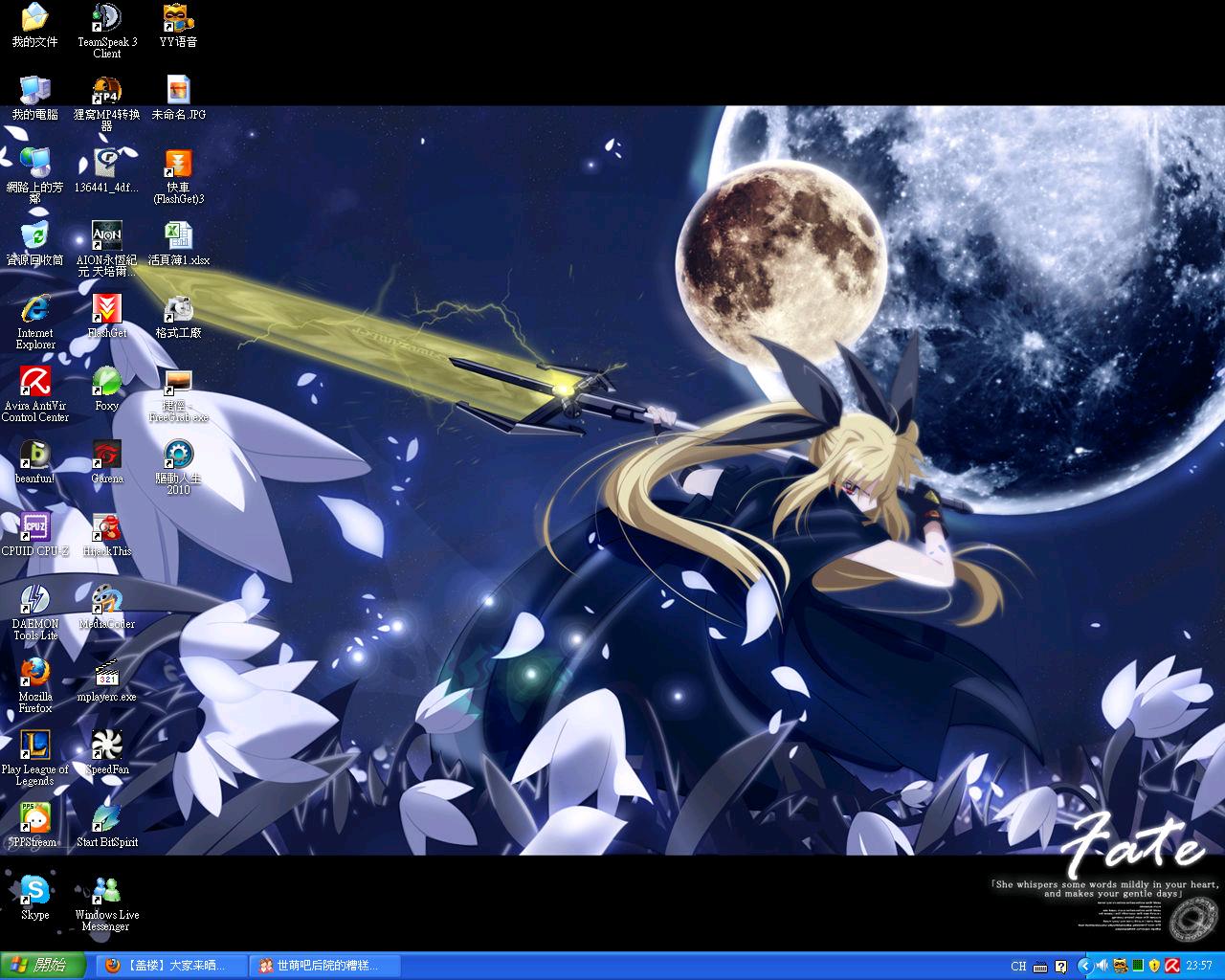The image size is (1225, 980).
Task: Launch YY语音 from the desktop
Action: (x=178, y=19)
